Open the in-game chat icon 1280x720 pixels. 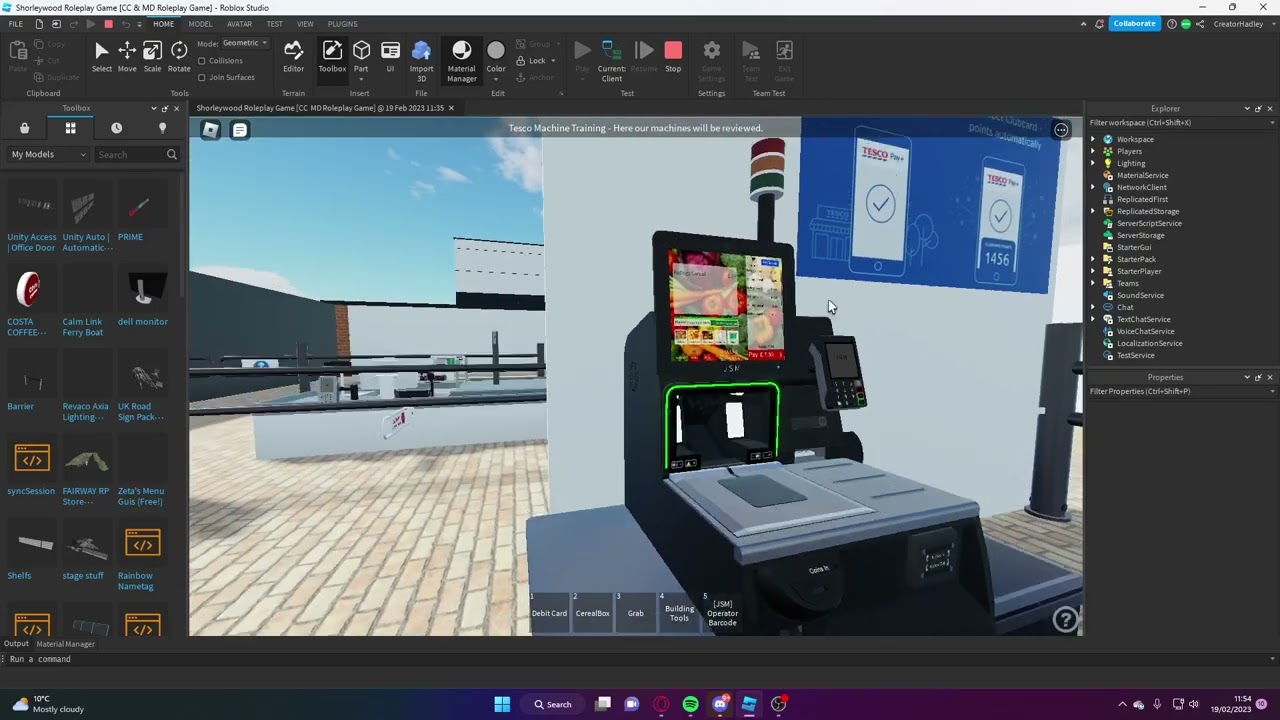(x=240, y=129)
